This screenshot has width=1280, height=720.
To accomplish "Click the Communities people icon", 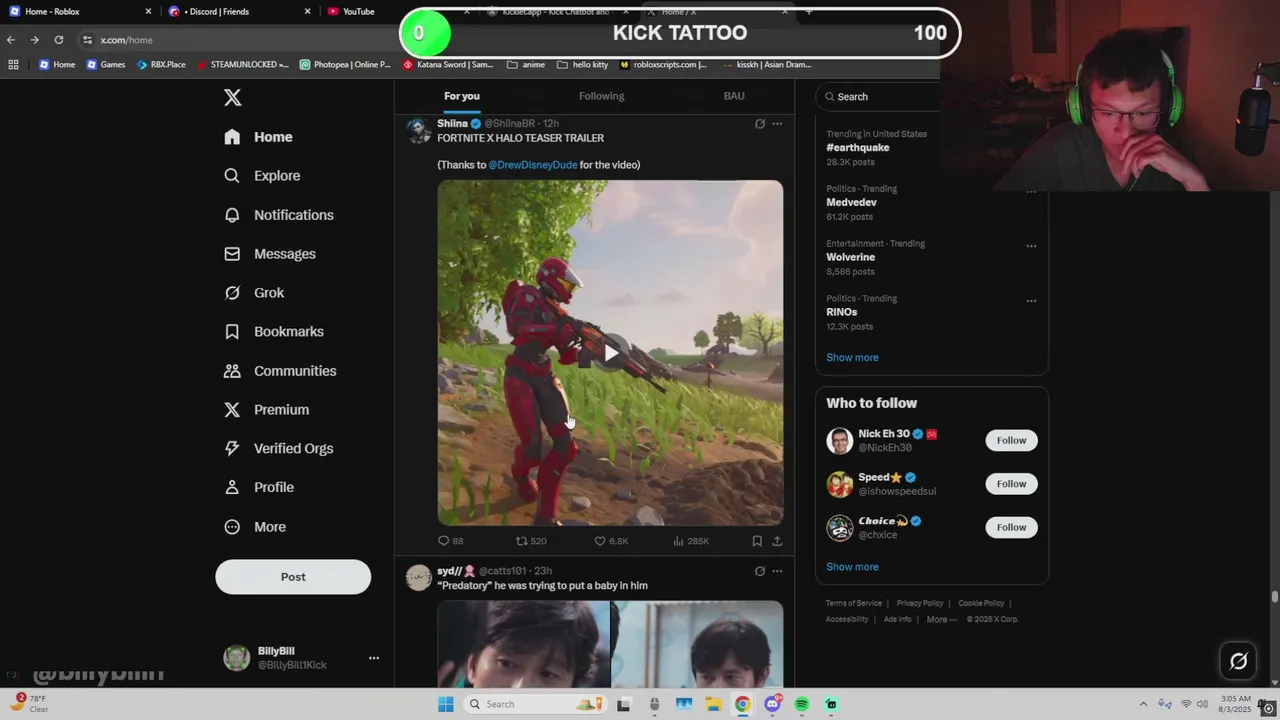I will tap(232, 371).
